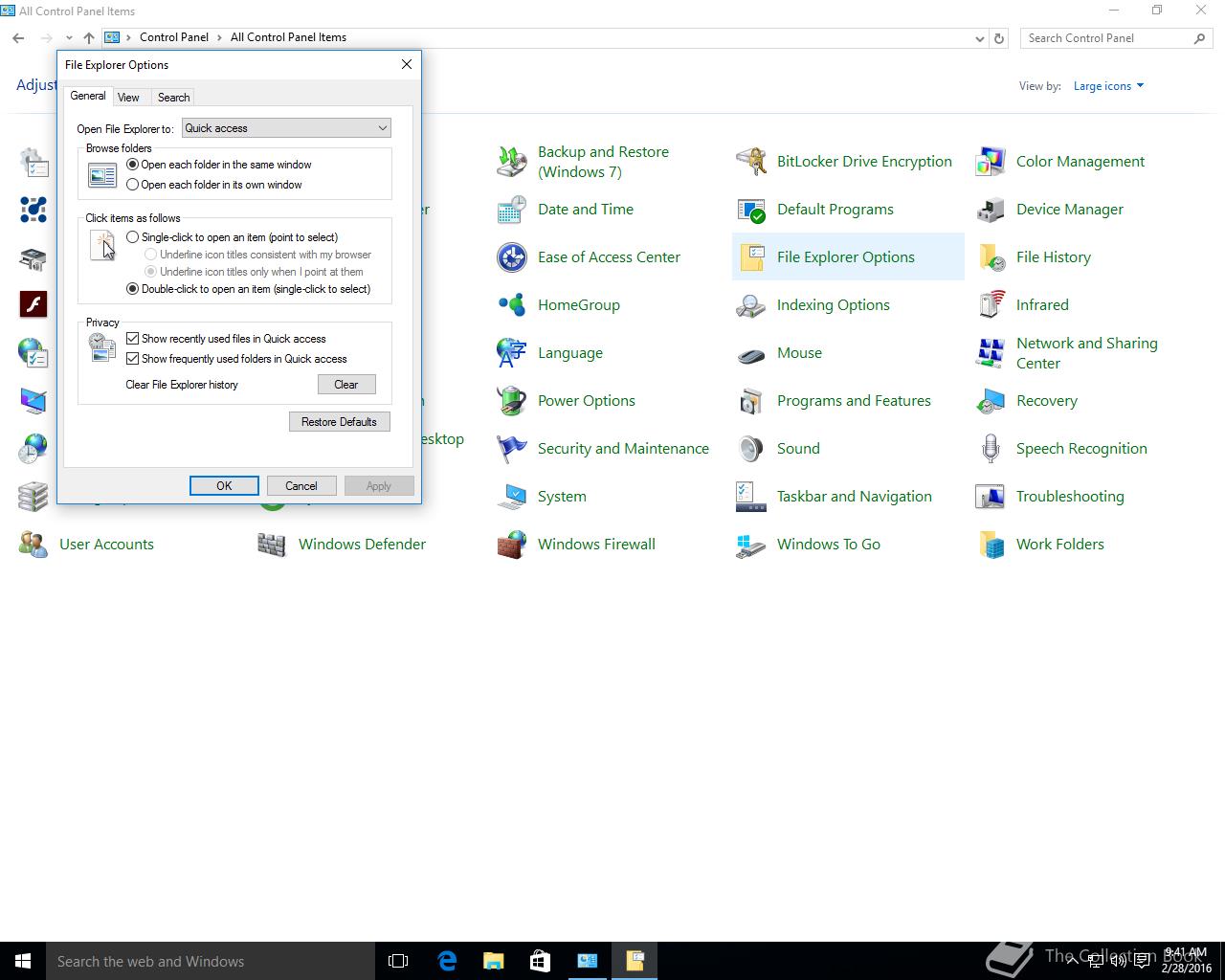Open the Troubleshooting icon
1225x980 pixels.
pyautogui.click(x=991, y=497)
